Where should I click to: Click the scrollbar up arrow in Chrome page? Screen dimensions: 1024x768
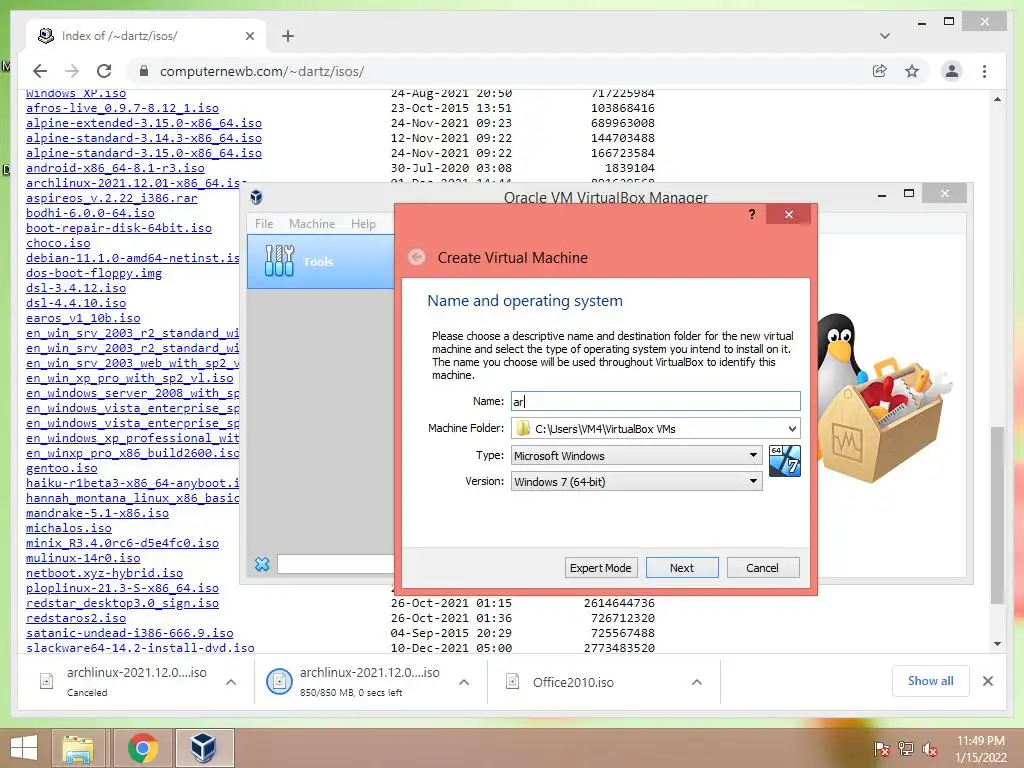click(997, 99)
